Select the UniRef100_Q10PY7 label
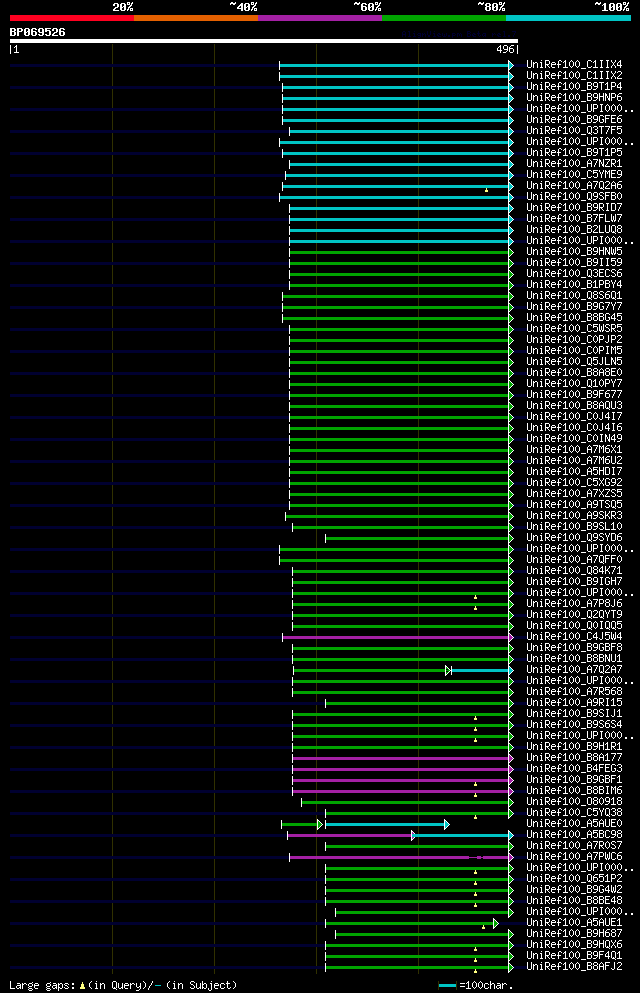The width and height of the screenshot is (640, 993). (574, 384)
